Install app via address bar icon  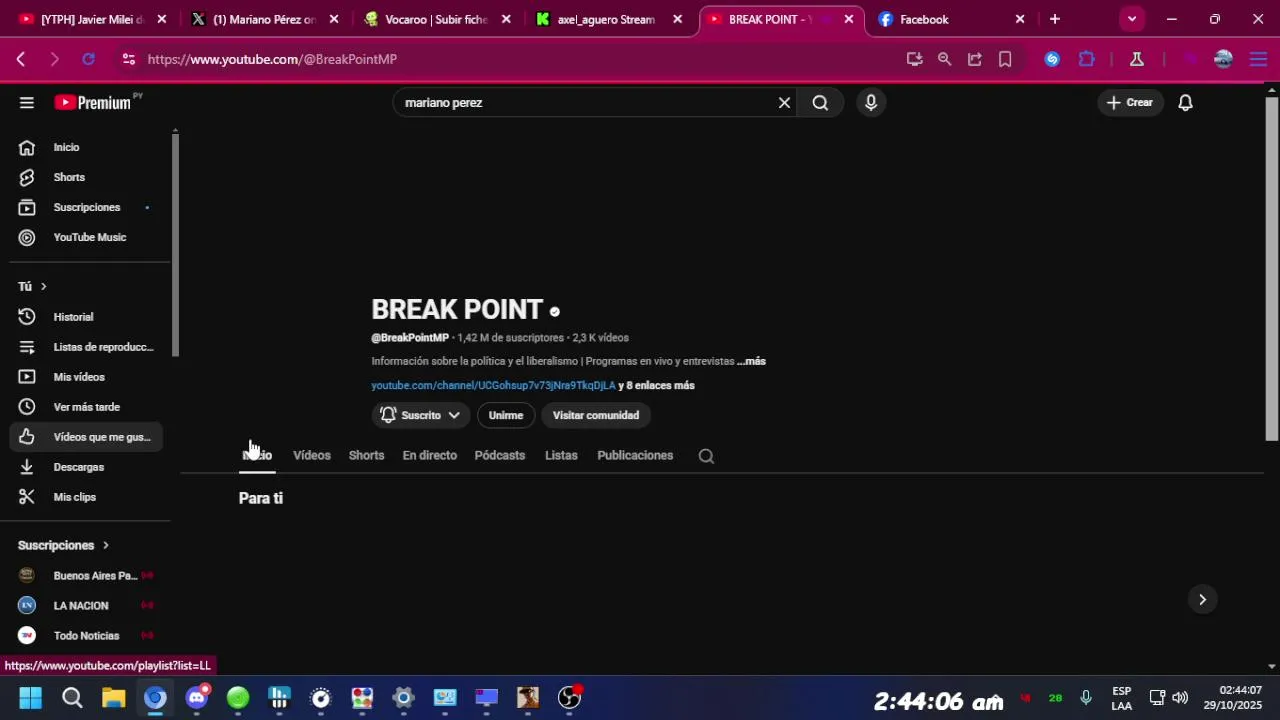(914, 59)
